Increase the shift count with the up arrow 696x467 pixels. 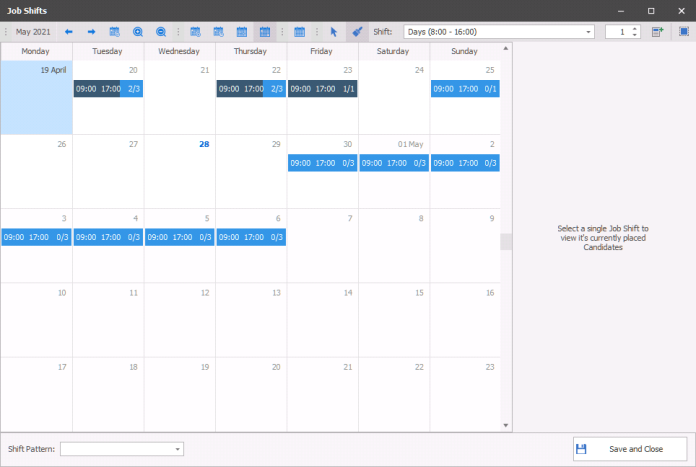tap(635, 29)
